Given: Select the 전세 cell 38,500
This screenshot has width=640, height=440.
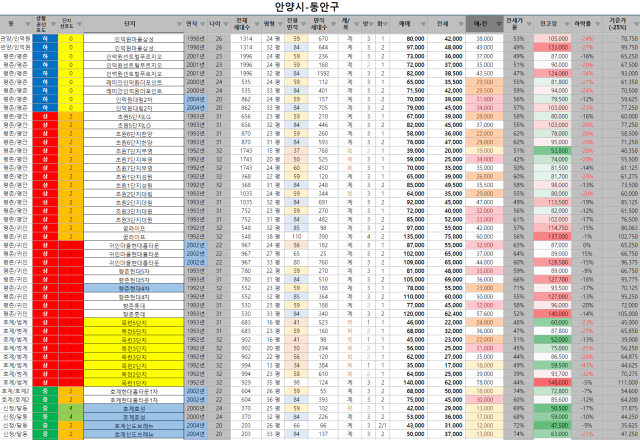Looking at the screenshot, I should [447, 73].
